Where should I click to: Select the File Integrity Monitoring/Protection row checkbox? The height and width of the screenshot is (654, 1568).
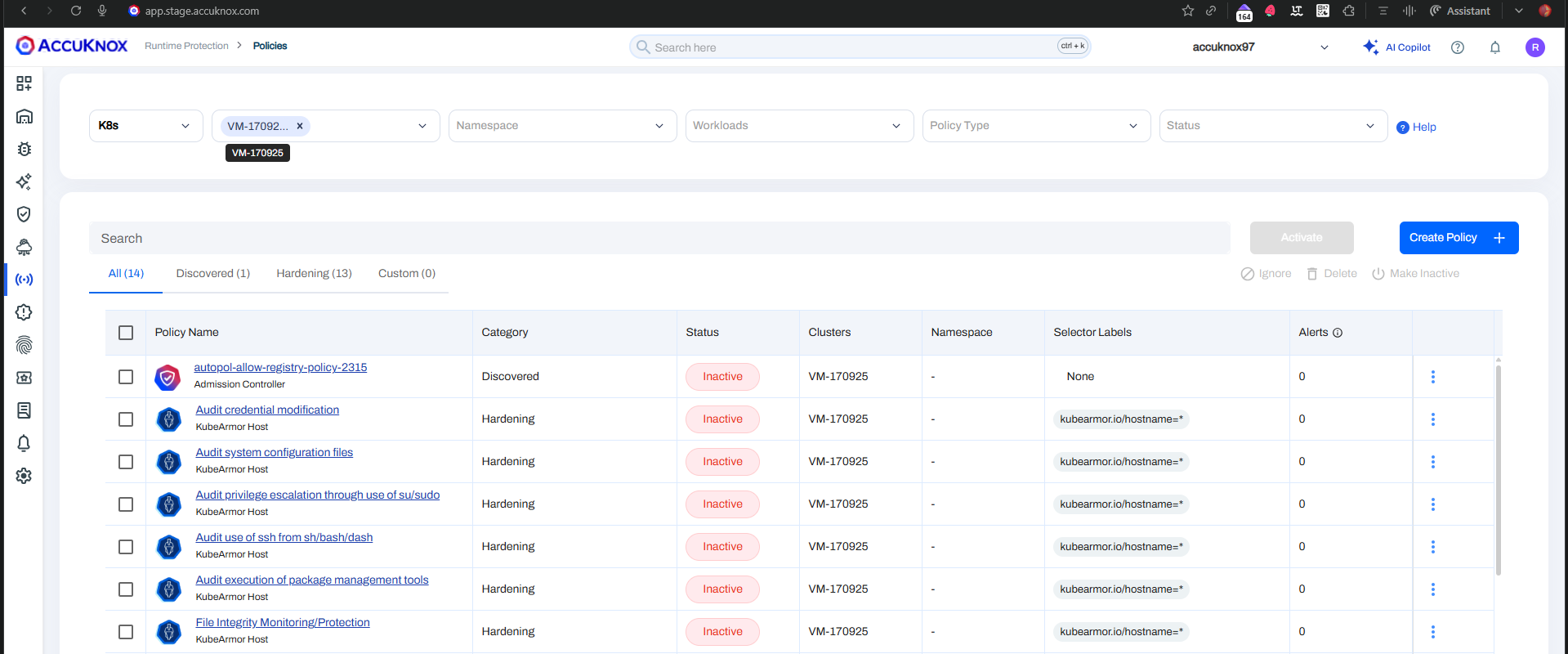coord(126,632)
